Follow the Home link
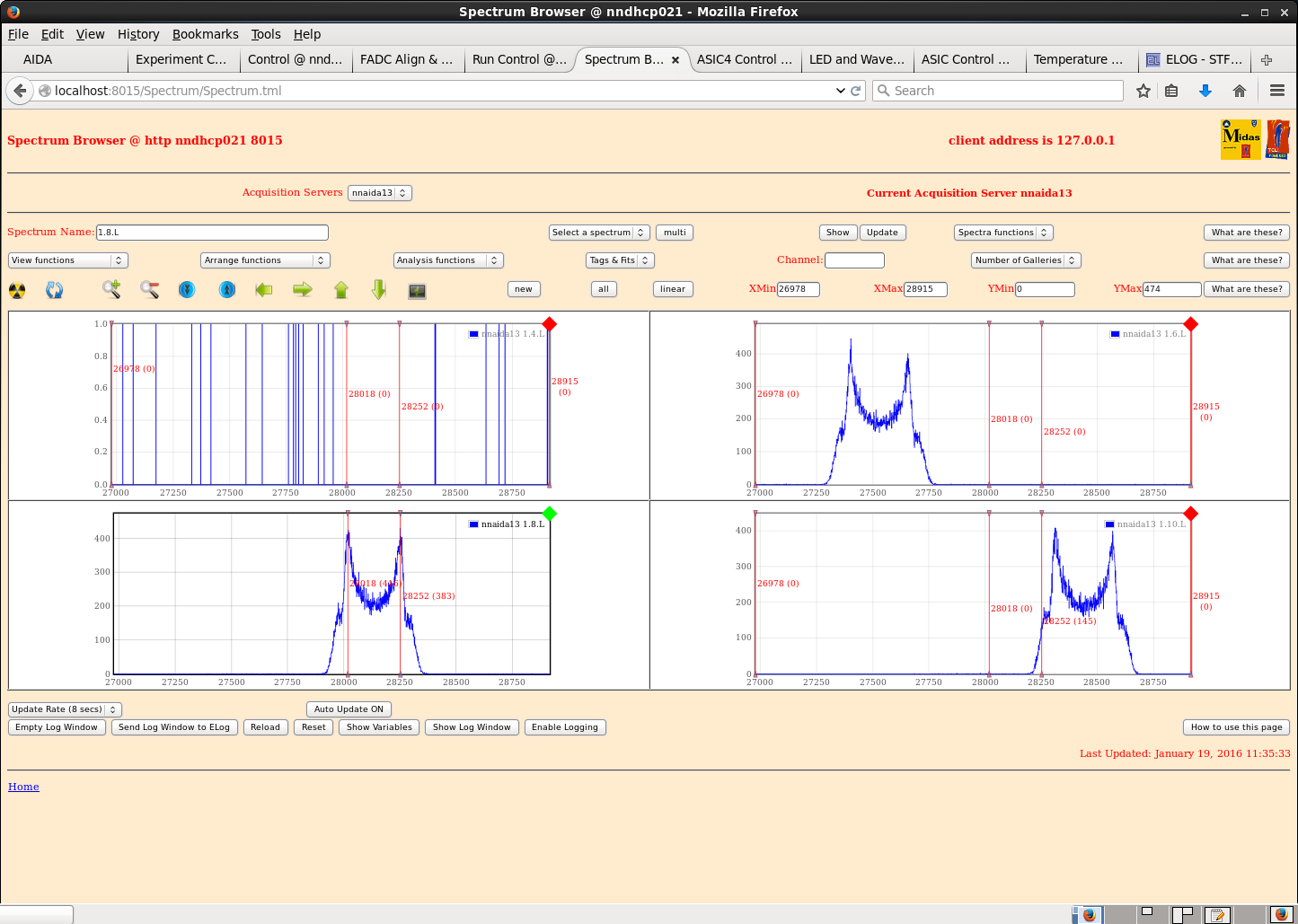1298x924 pixels. 23,787
